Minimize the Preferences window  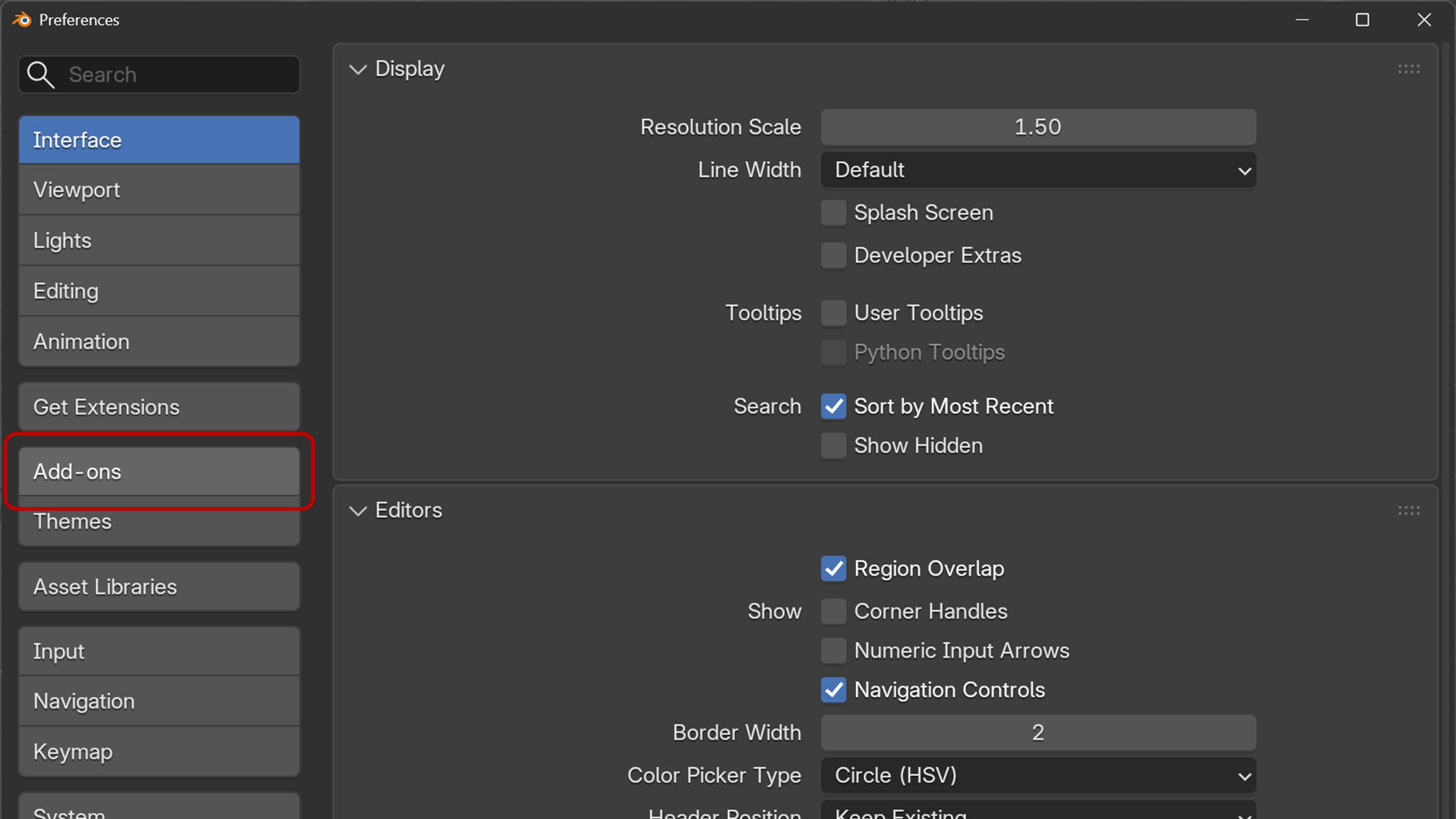coord(1302,20)
